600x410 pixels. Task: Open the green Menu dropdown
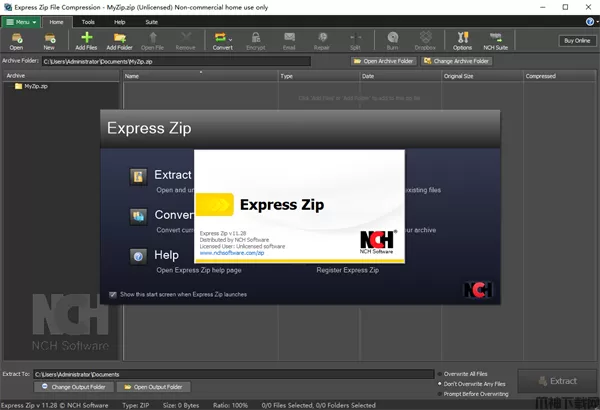pos(20,20)
